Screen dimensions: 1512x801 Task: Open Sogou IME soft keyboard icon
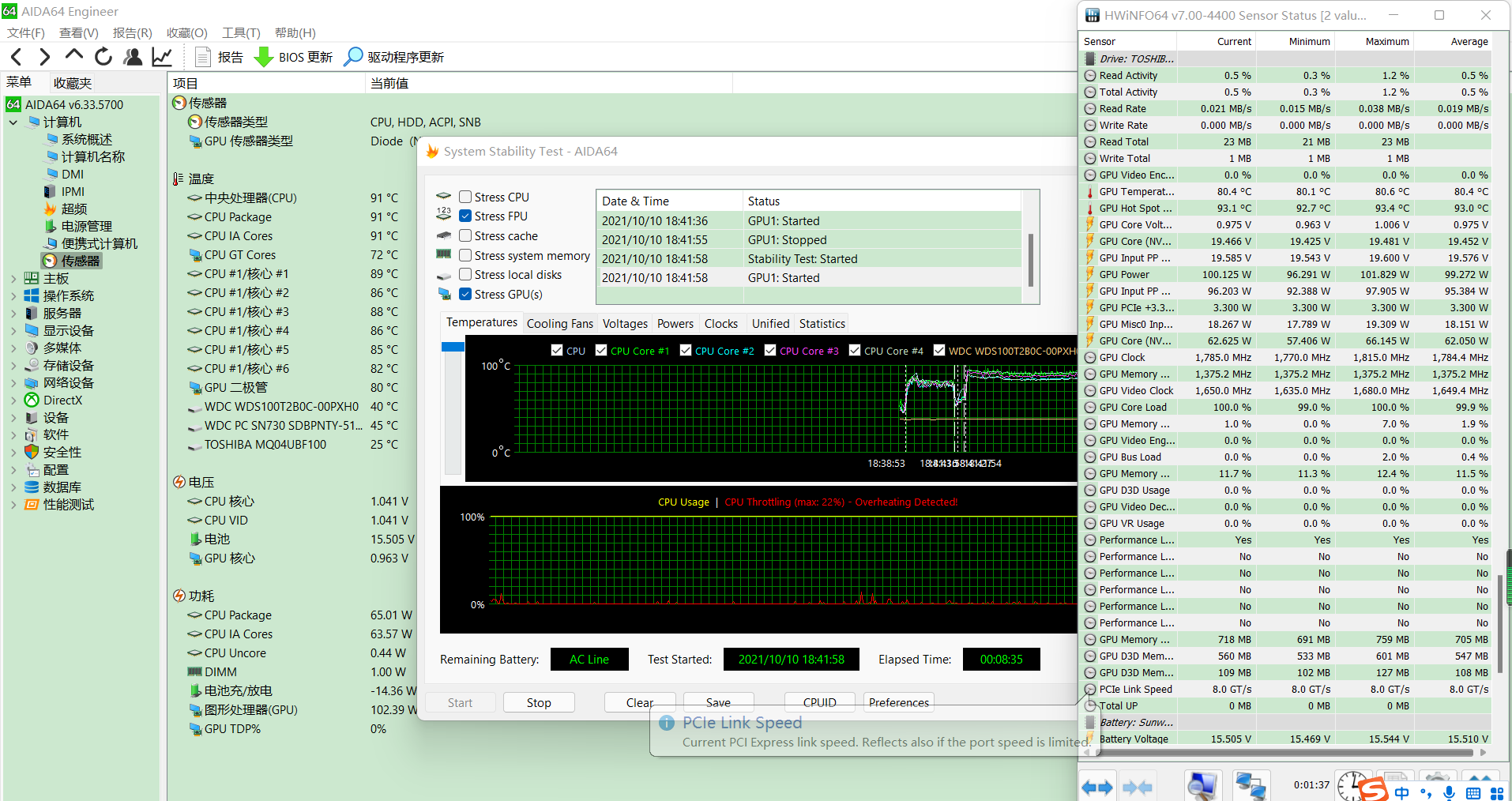1473,792
